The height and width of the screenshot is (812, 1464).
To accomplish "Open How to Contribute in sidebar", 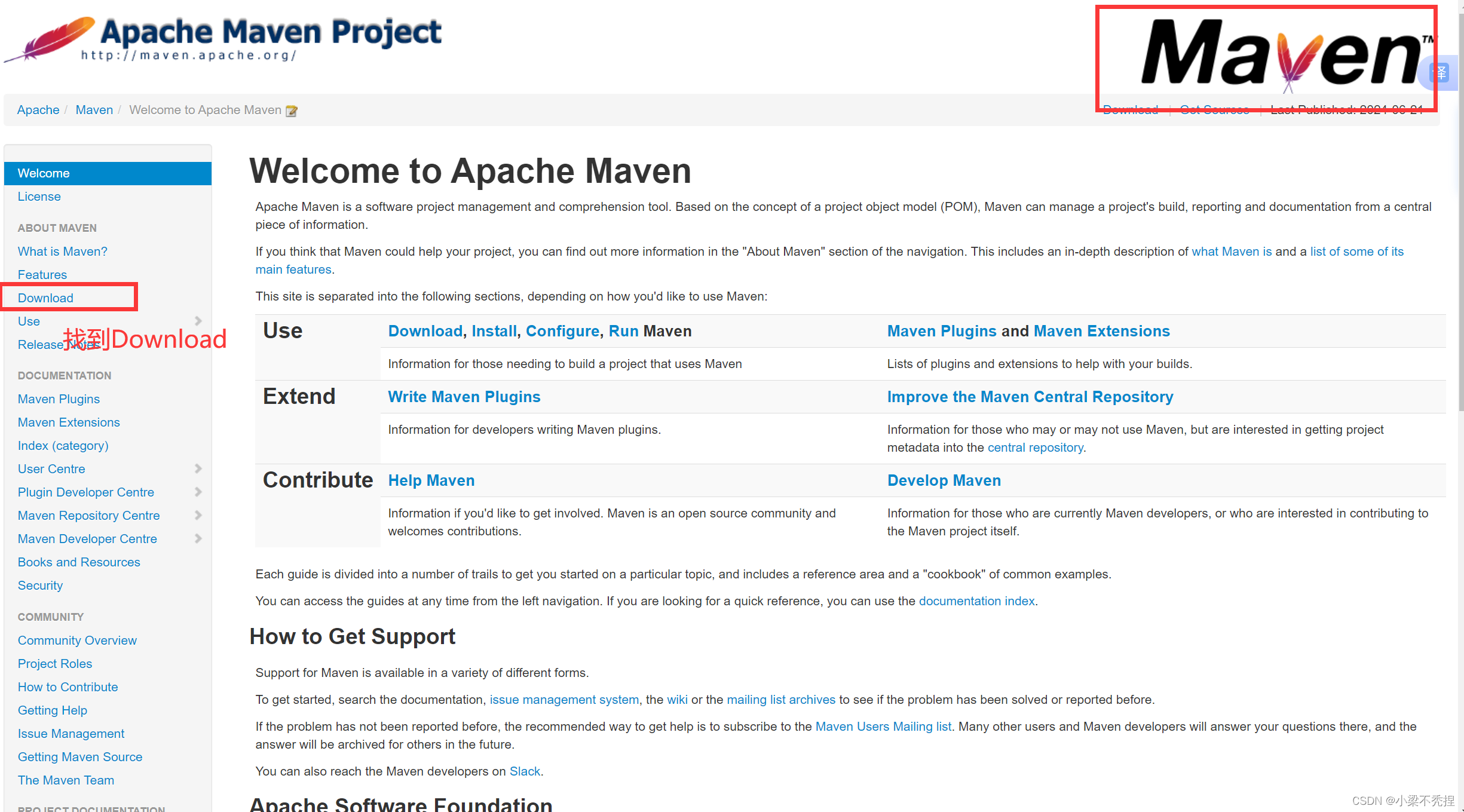I will point(68,687).
